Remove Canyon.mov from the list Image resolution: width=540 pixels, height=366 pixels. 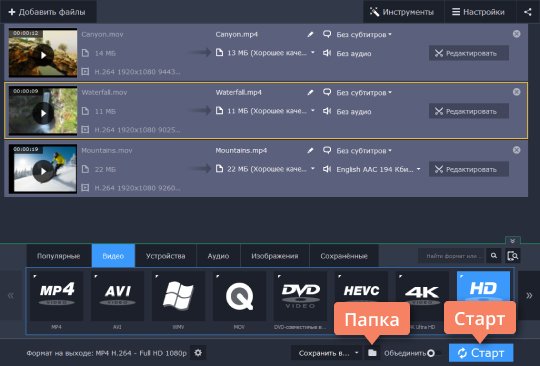point(517,34)
